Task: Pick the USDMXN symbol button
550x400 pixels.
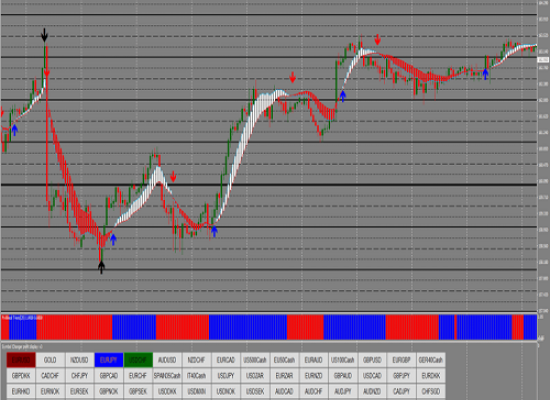Action: pos(196,391)
